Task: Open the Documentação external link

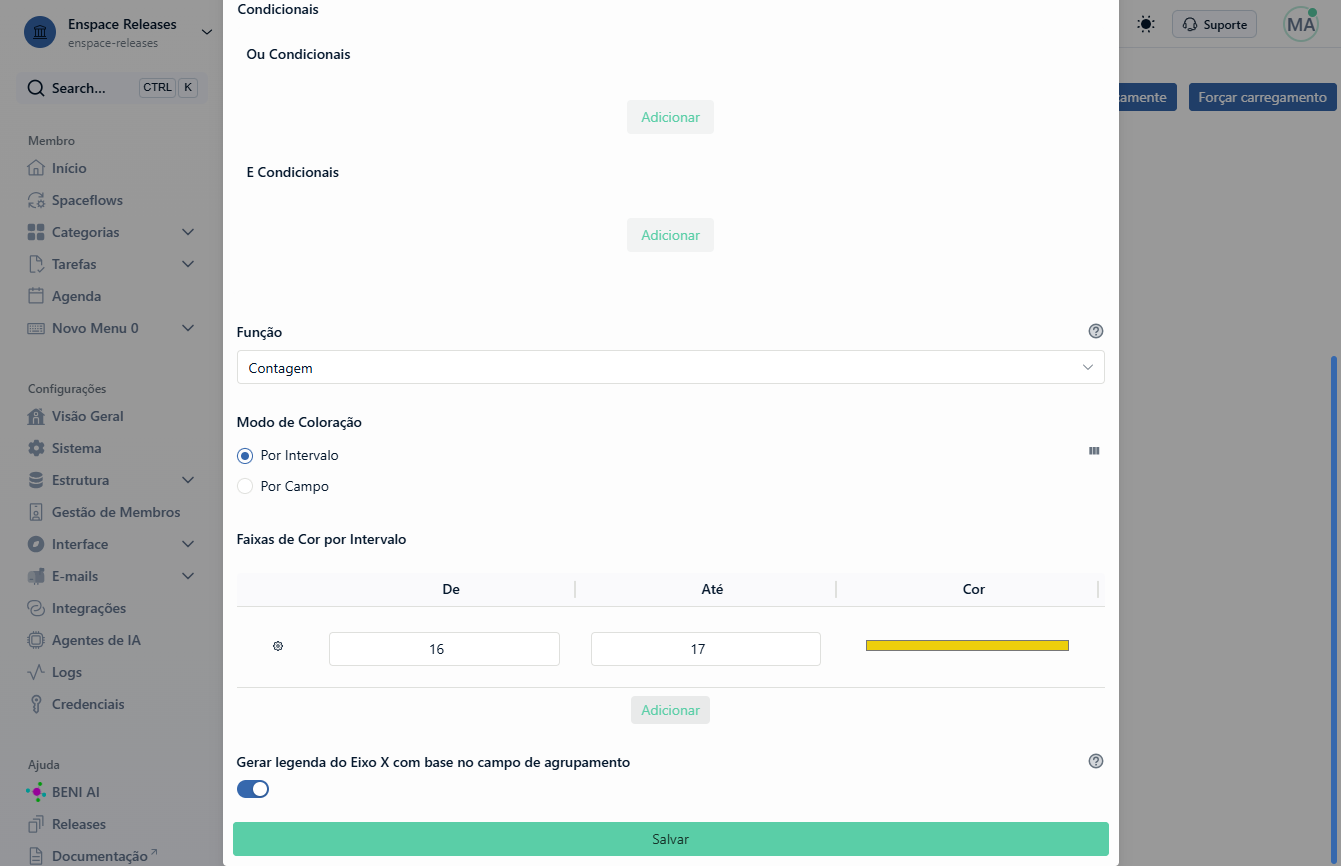Action: [104, 856]
